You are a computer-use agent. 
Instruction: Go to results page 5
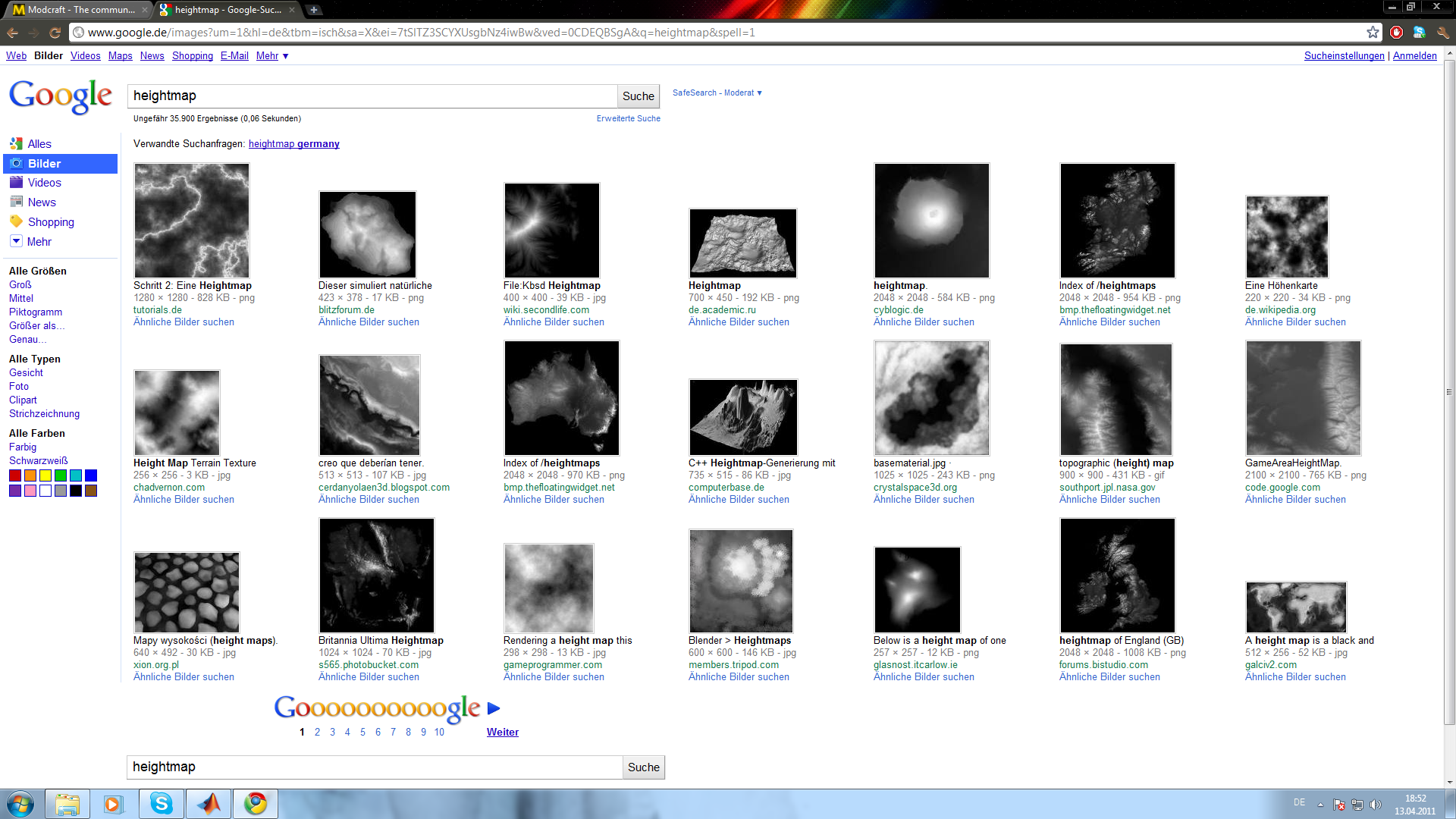tap(362, 732)
